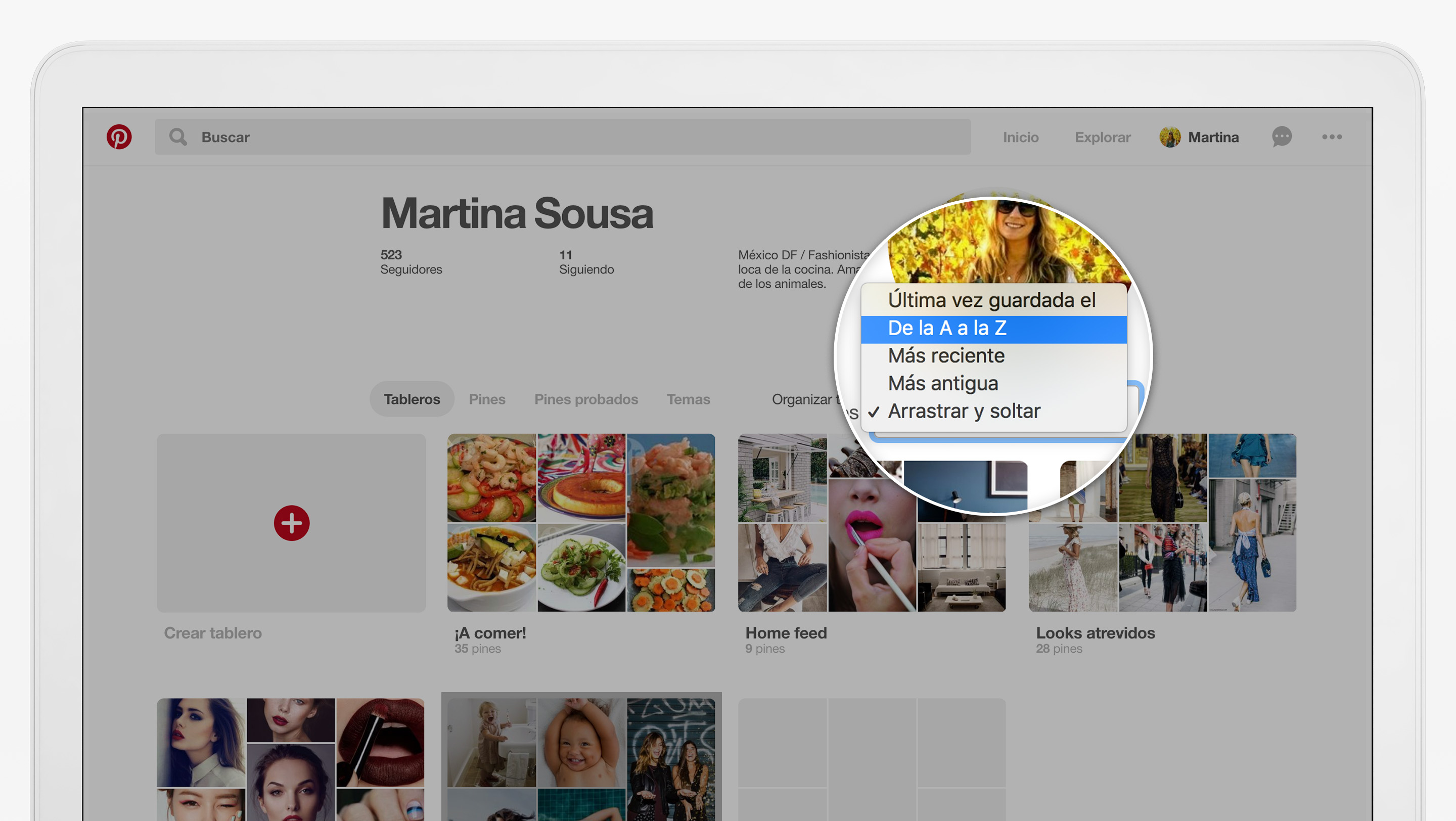Pick Más antigua sort option
1456x821 pixels.
tap(993, 384)
